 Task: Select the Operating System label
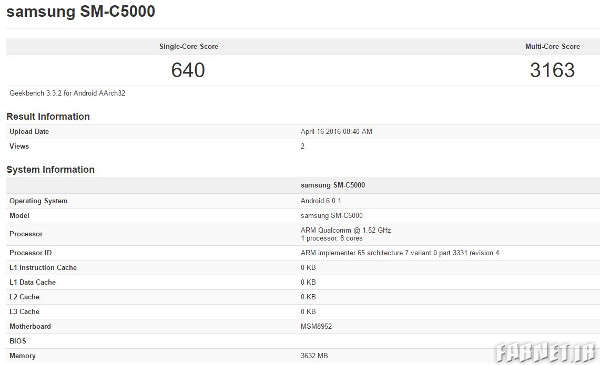coord(38,200)
